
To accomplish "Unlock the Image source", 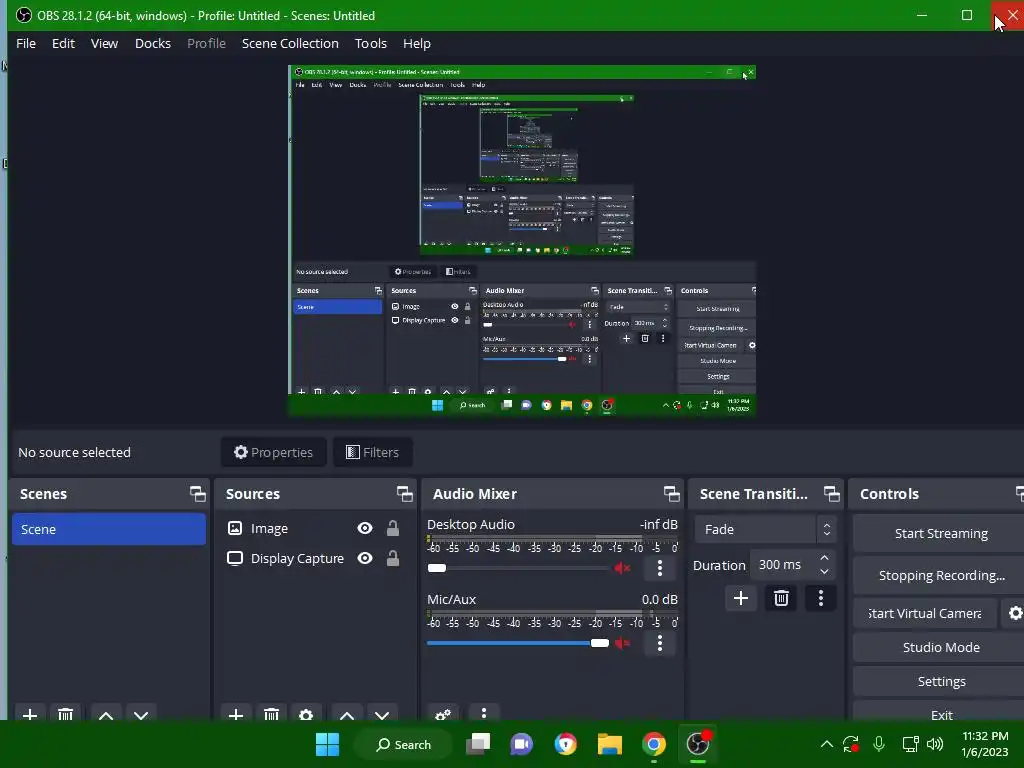I will point(392,528).
